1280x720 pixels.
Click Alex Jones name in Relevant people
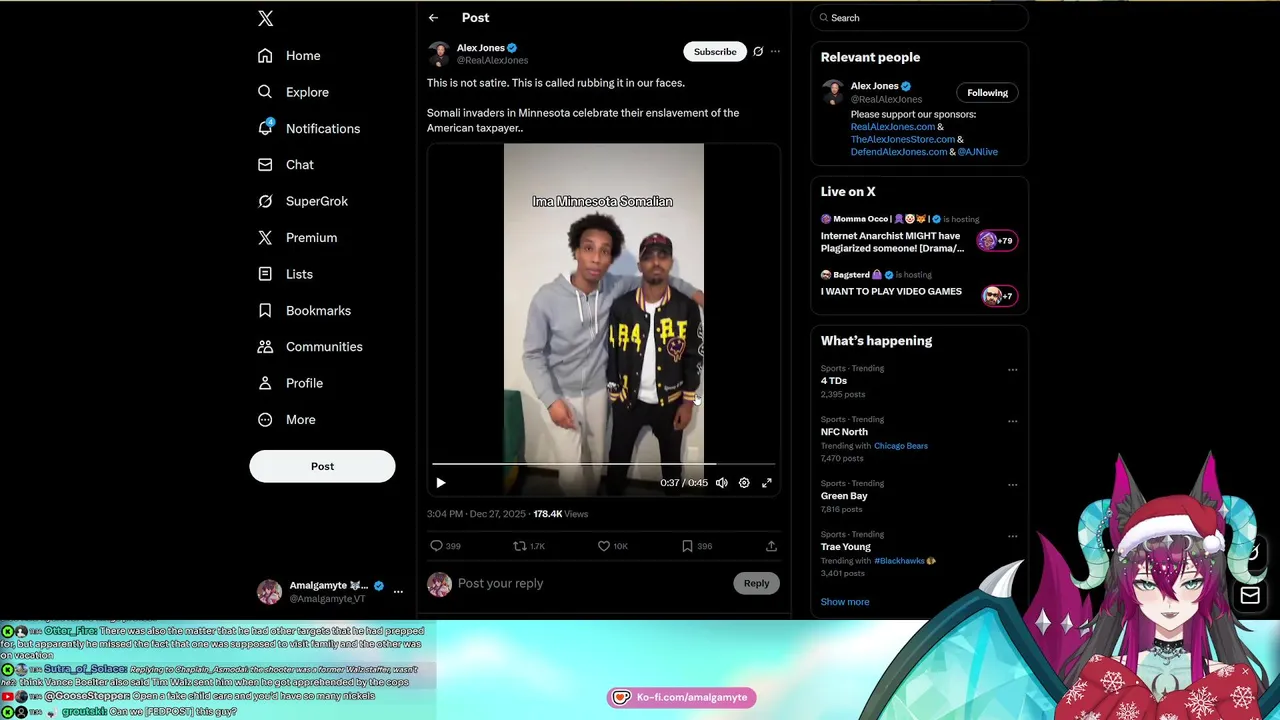pyautogui.click(x=874, y=86)
